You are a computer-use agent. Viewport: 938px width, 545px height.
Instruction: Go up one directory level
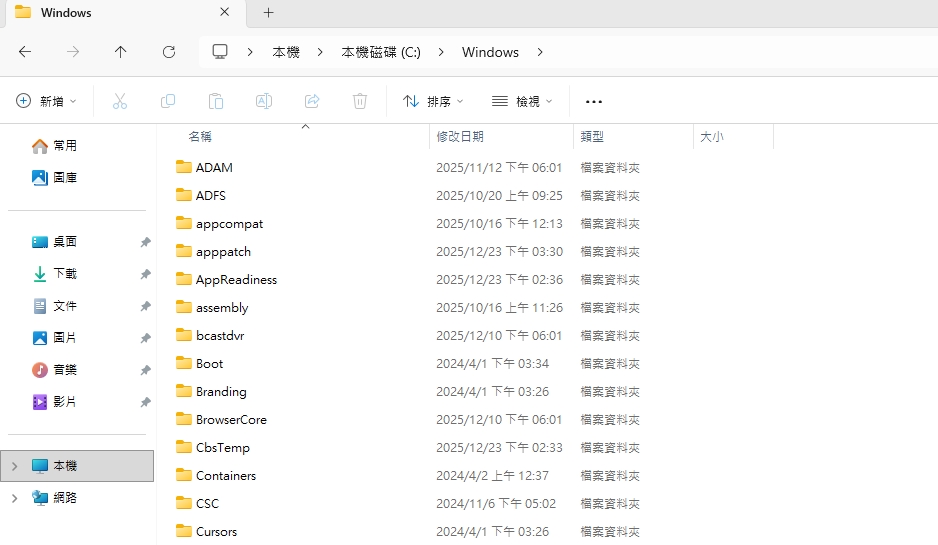pyautogui.click(x=121, y=52)
